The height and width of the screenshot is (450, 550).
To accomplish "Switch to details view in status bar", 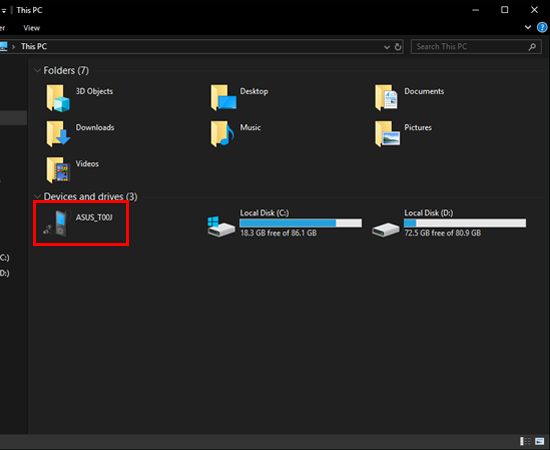I will pyautogui.click(x=525, y=441).
